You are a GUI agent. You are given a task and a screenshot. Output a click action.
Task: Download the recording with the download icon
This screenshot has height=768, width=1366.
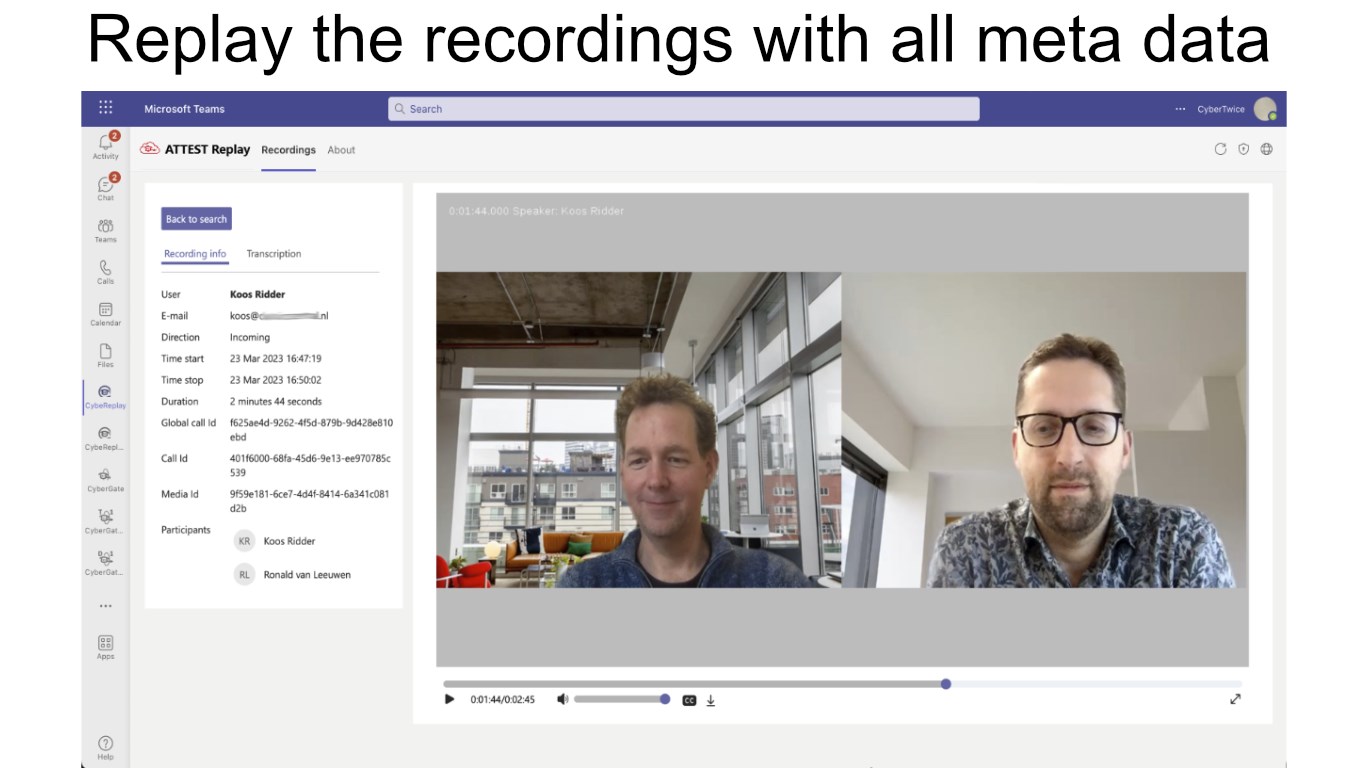[711, 700]
